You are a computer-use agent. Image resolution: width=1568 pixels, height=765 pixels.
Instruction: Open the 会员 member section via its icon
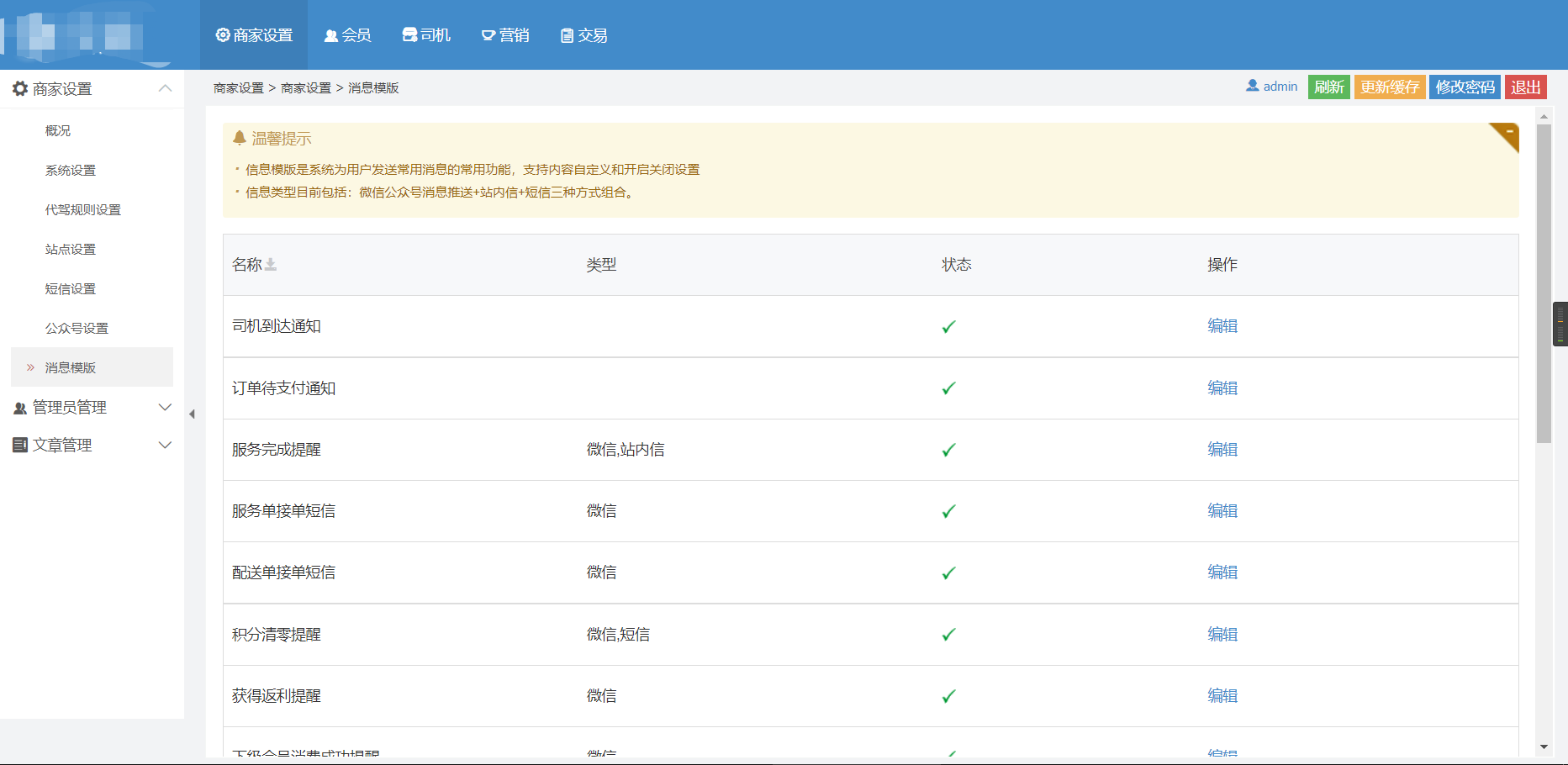329,34
